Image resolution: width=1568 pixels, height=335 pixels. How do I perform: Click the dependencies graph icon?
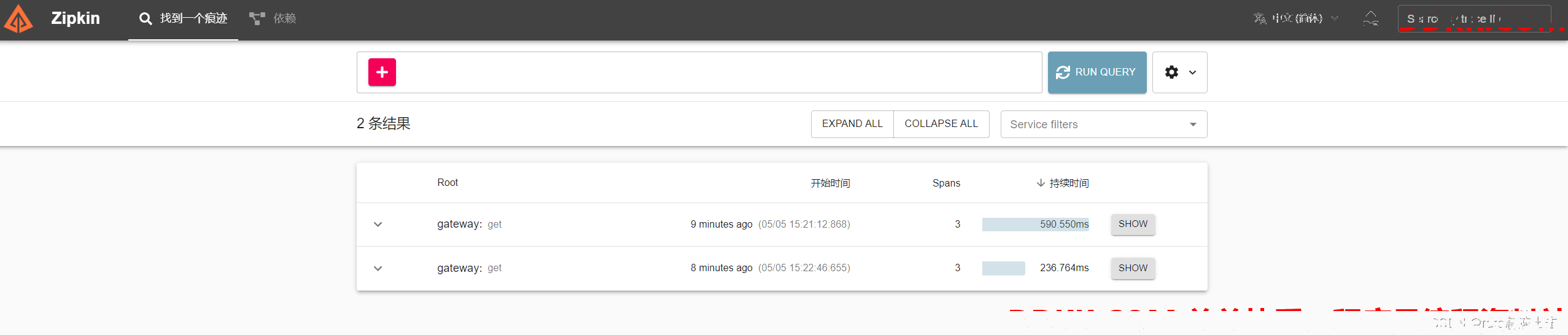[x=257, y=19]
